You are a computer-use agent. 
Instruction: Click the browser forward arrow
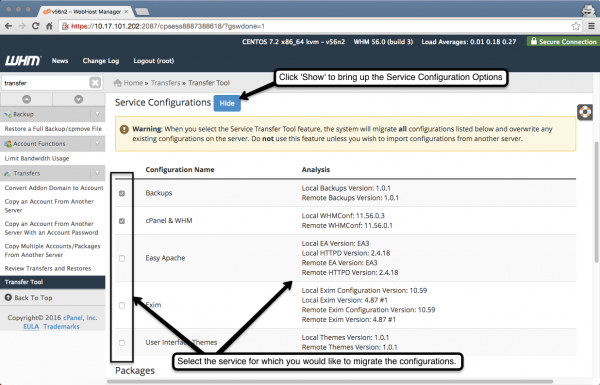click(x=22, y=26)
